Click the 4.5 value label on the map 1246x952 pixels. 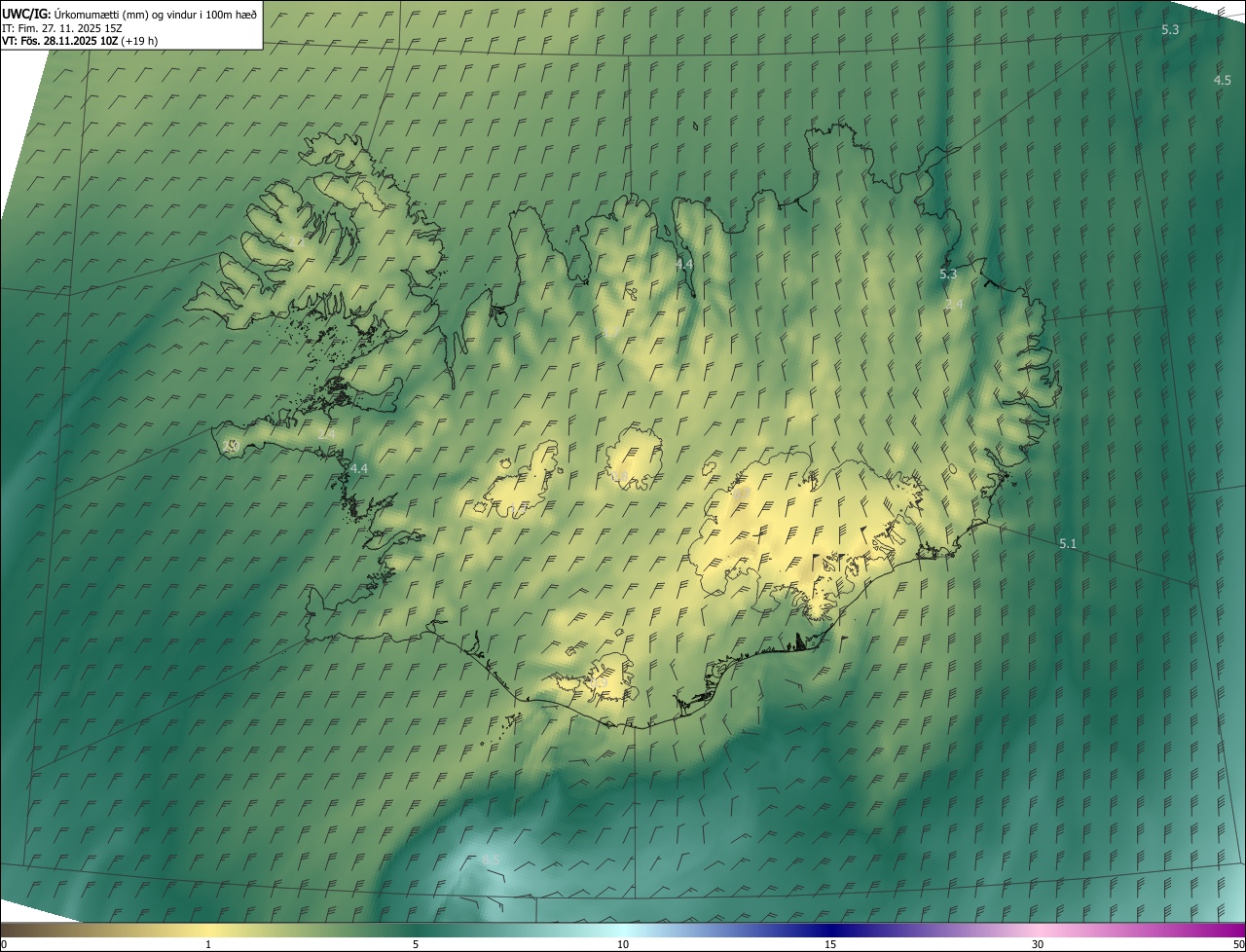tap(1223, 80)
